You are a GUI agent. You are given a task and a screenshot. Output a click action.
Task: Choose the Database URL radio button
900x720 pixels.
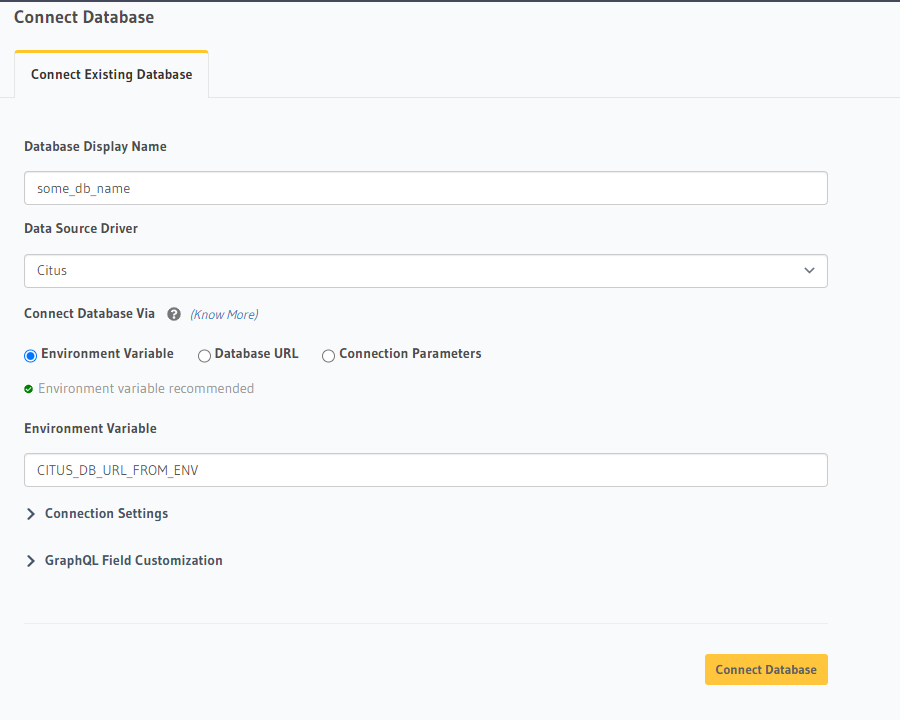(204, 355)
